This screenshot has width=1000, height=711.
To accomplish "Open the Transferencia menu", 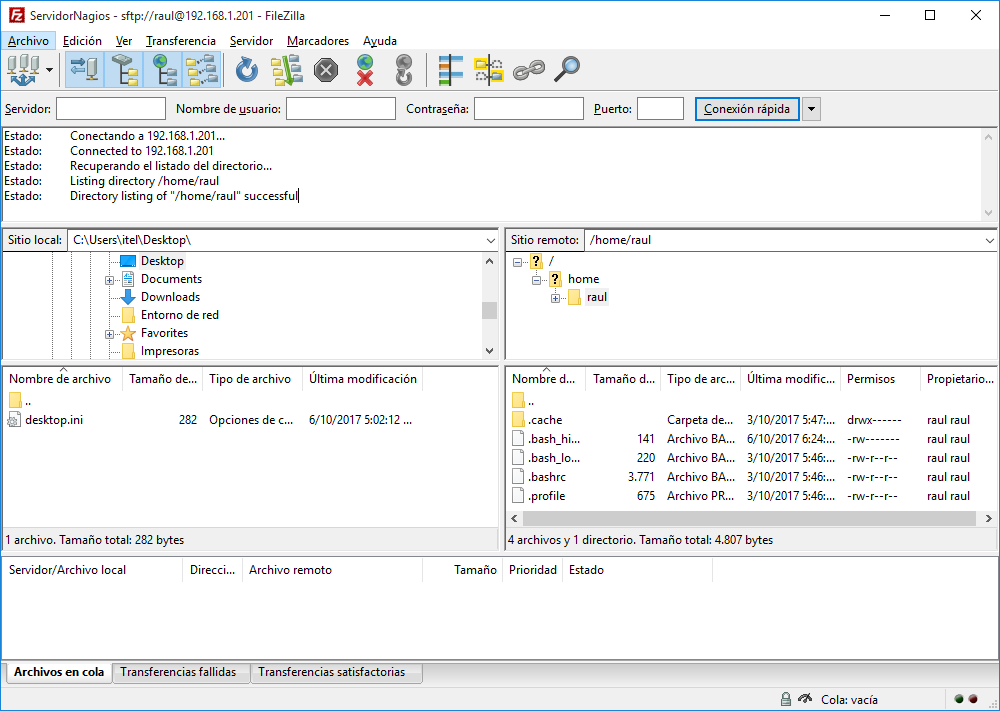I will click(180, 41).
